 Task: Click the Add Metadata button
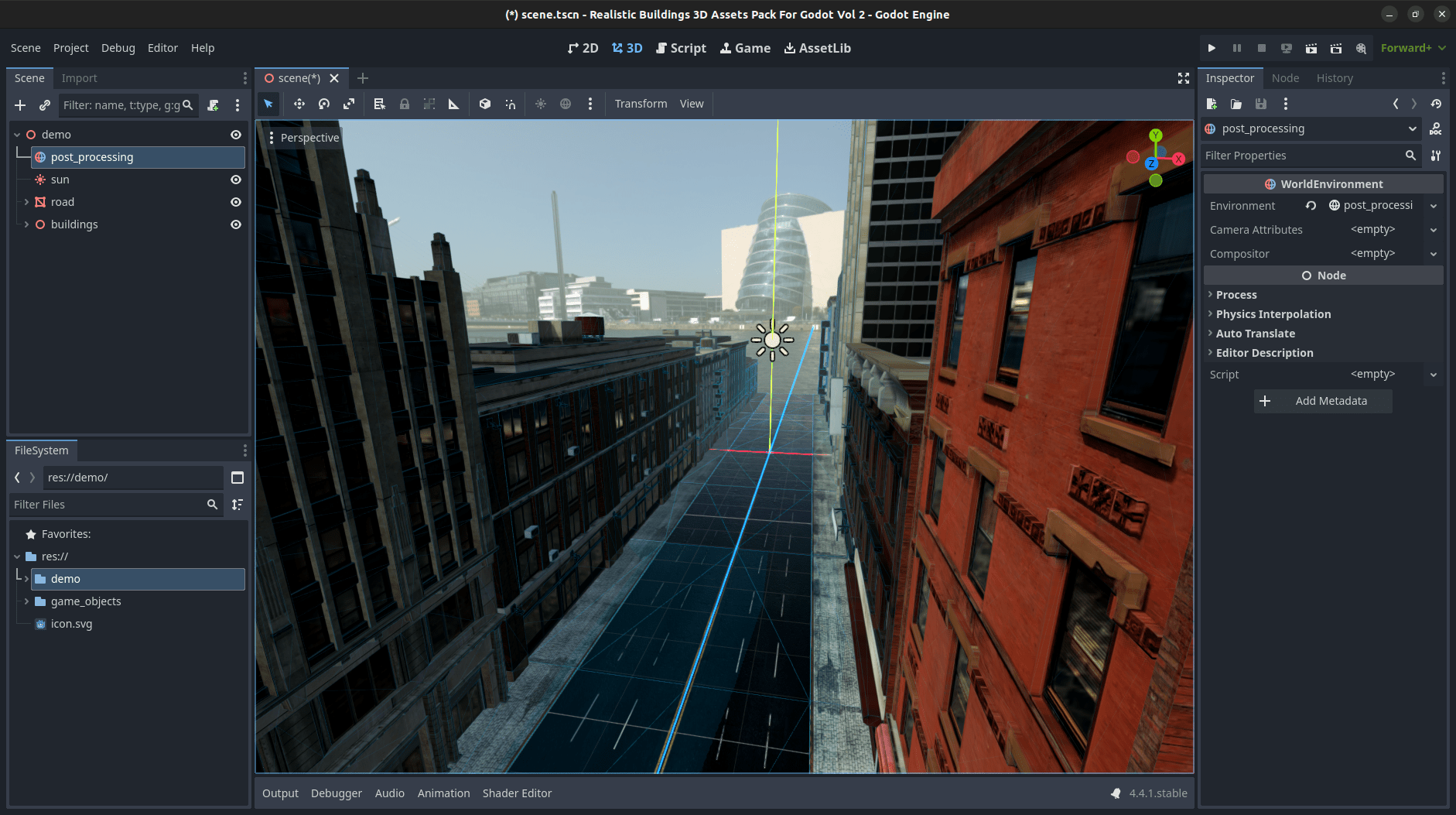point(1322,401)
